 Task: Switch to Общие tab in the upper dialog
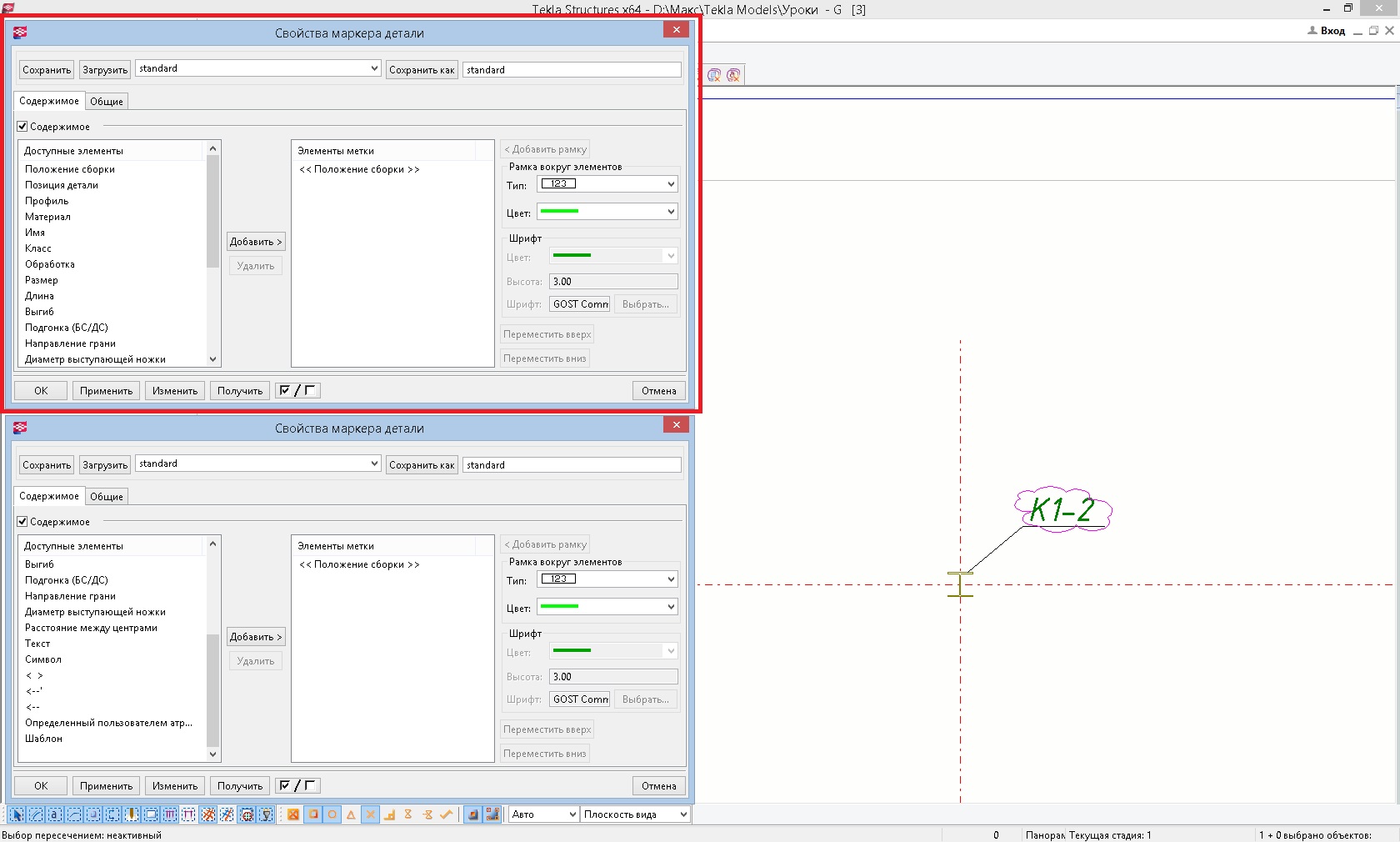(x=107, y=102)
